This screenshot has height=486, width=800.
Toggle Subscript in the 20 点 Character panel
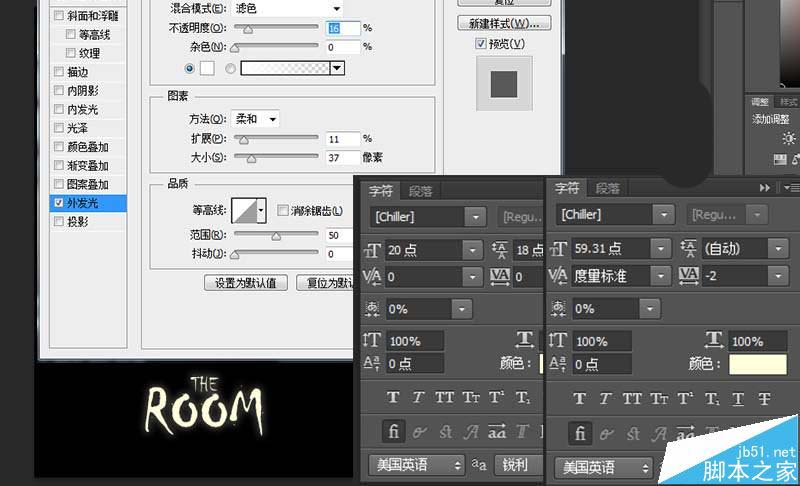pos(523,397)
